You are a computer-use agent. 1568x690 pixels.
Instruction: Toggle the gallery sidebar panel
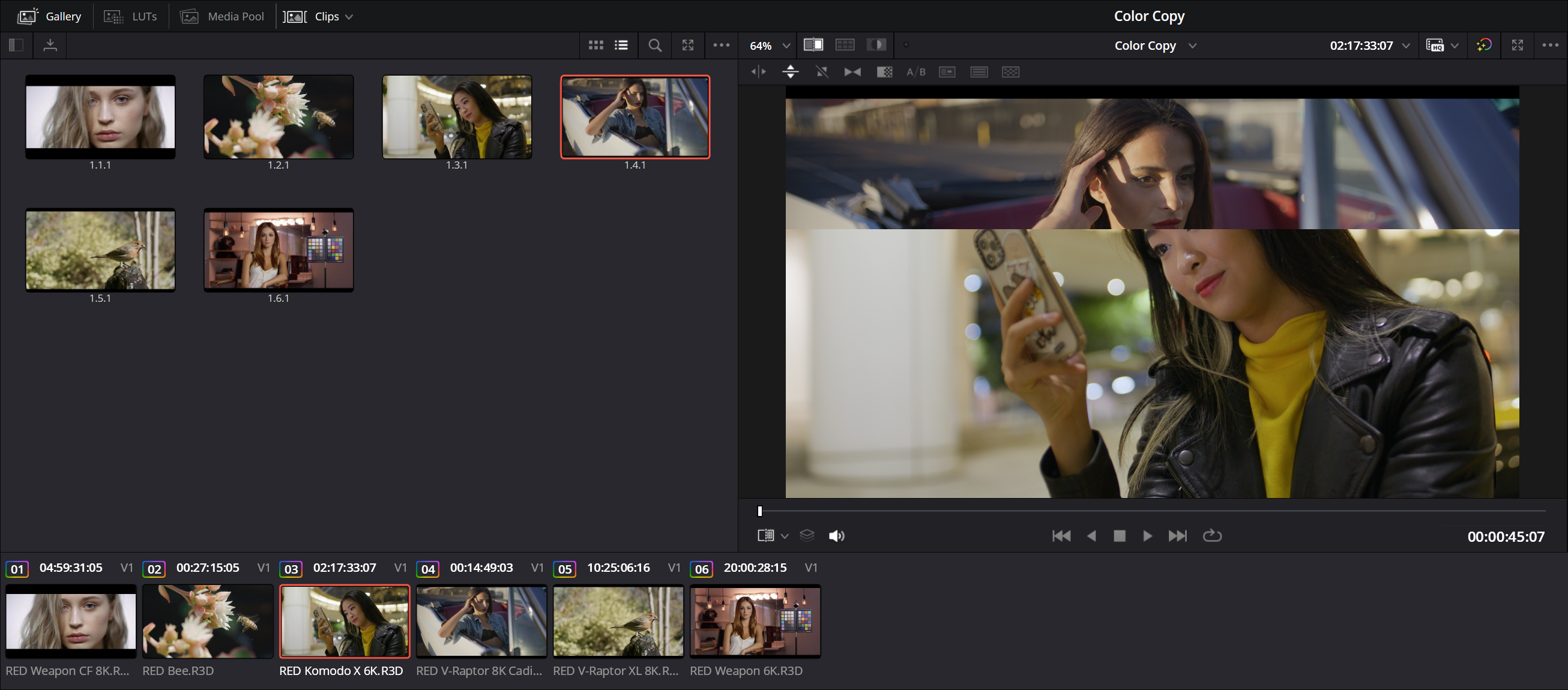tap(16, 45)
